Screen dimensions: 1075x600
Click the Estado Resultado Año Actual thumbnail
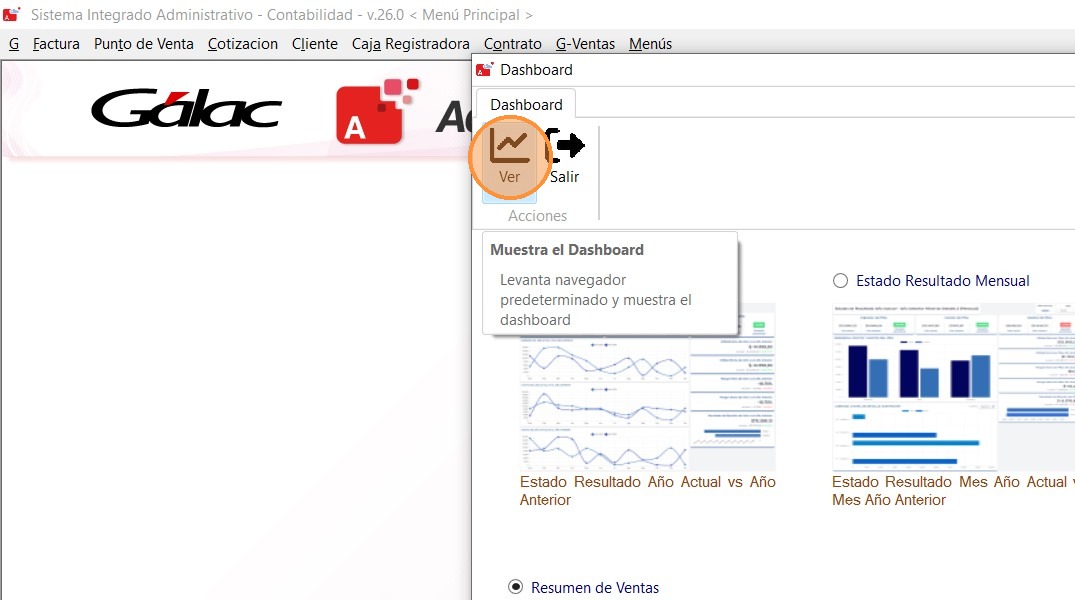click(647, 387)
